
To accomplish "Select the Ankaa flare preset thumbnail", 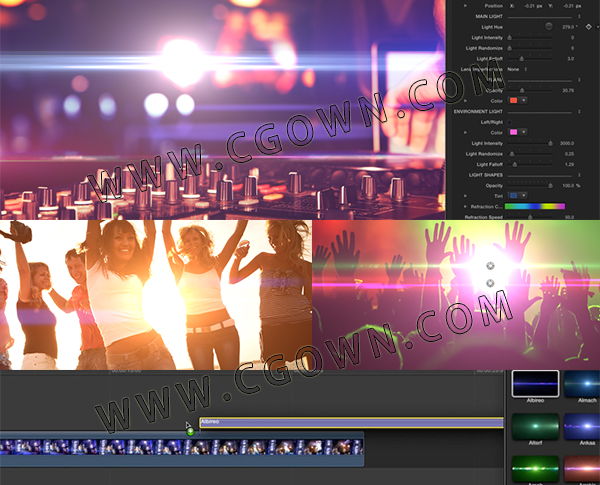I will tap(582, 426).
